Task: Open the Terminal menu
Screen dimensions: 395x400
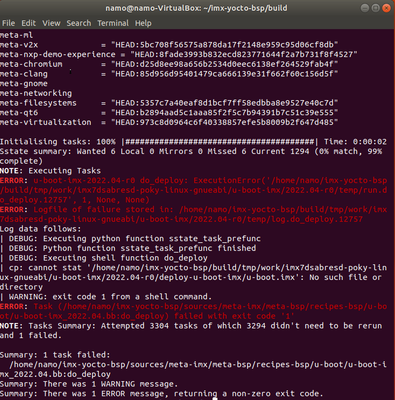Action: point(113,23)
